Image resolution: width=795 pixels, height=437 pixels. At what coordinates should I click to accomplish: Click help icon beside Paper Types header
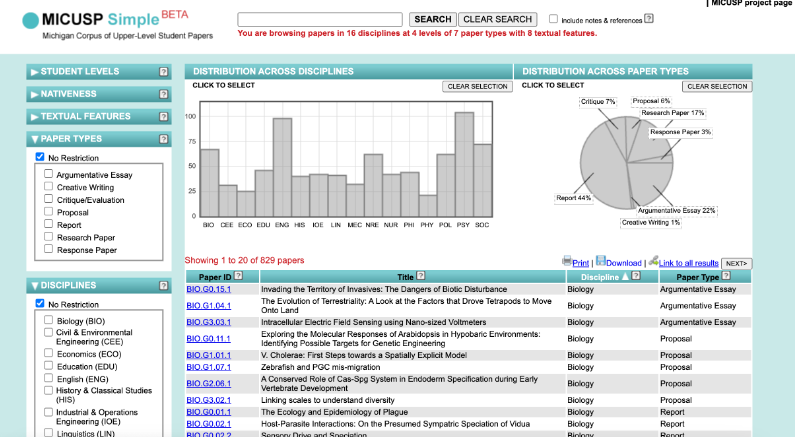tap(163, 139)
